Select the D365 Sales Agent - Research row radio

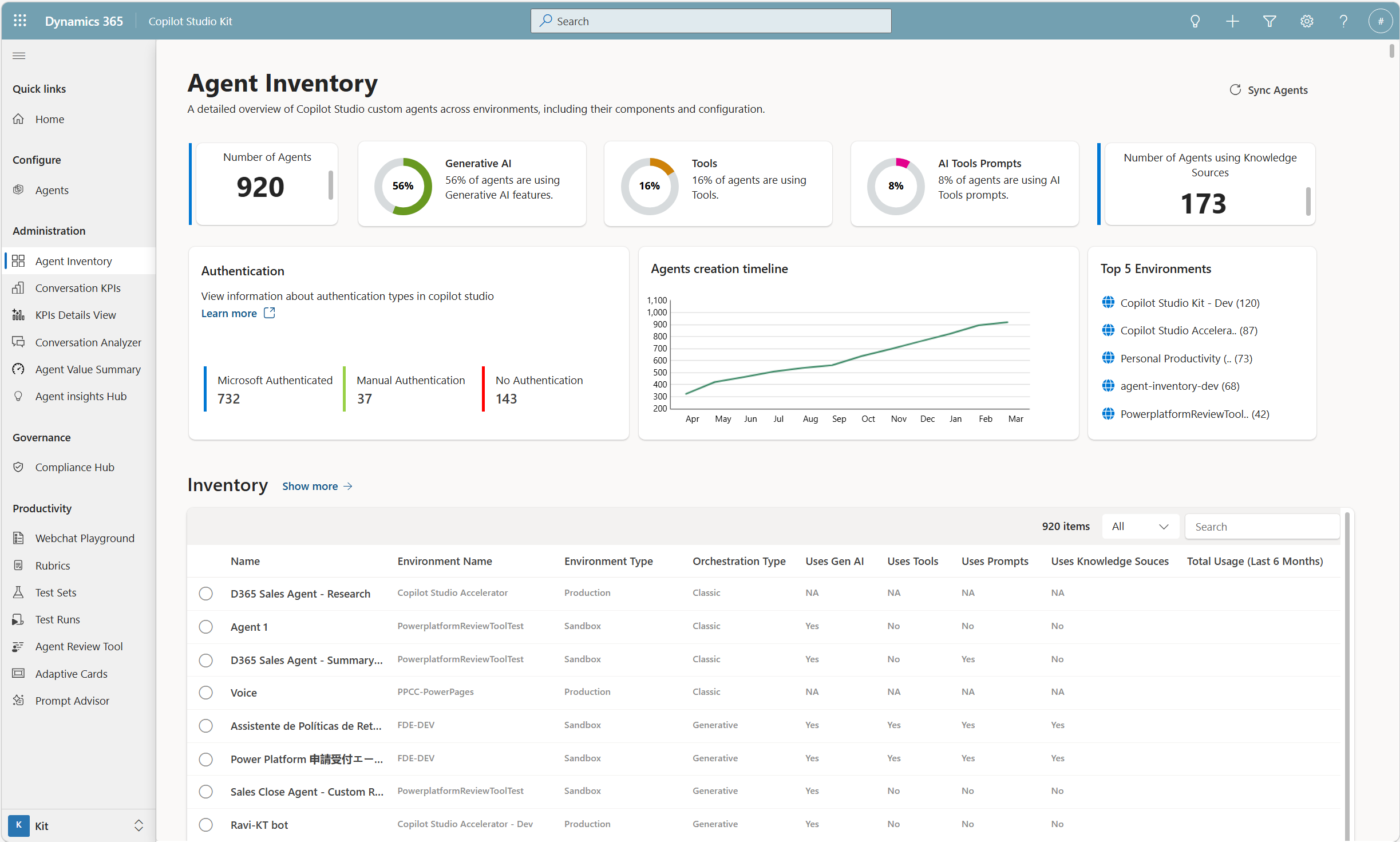[205, 594]
